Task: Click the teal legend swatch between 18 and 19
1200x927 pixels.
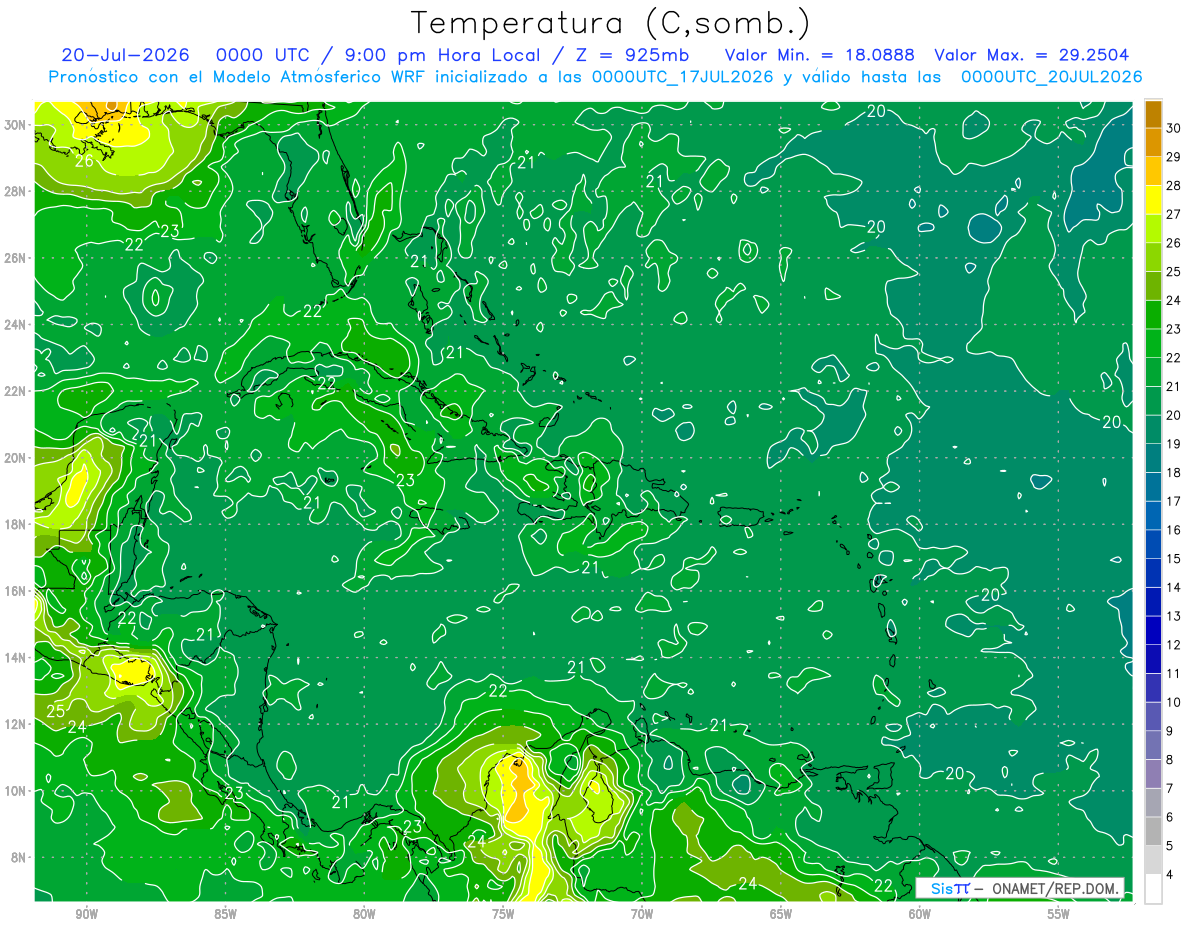Action: pyautogui.click(x=1153, y=458)
